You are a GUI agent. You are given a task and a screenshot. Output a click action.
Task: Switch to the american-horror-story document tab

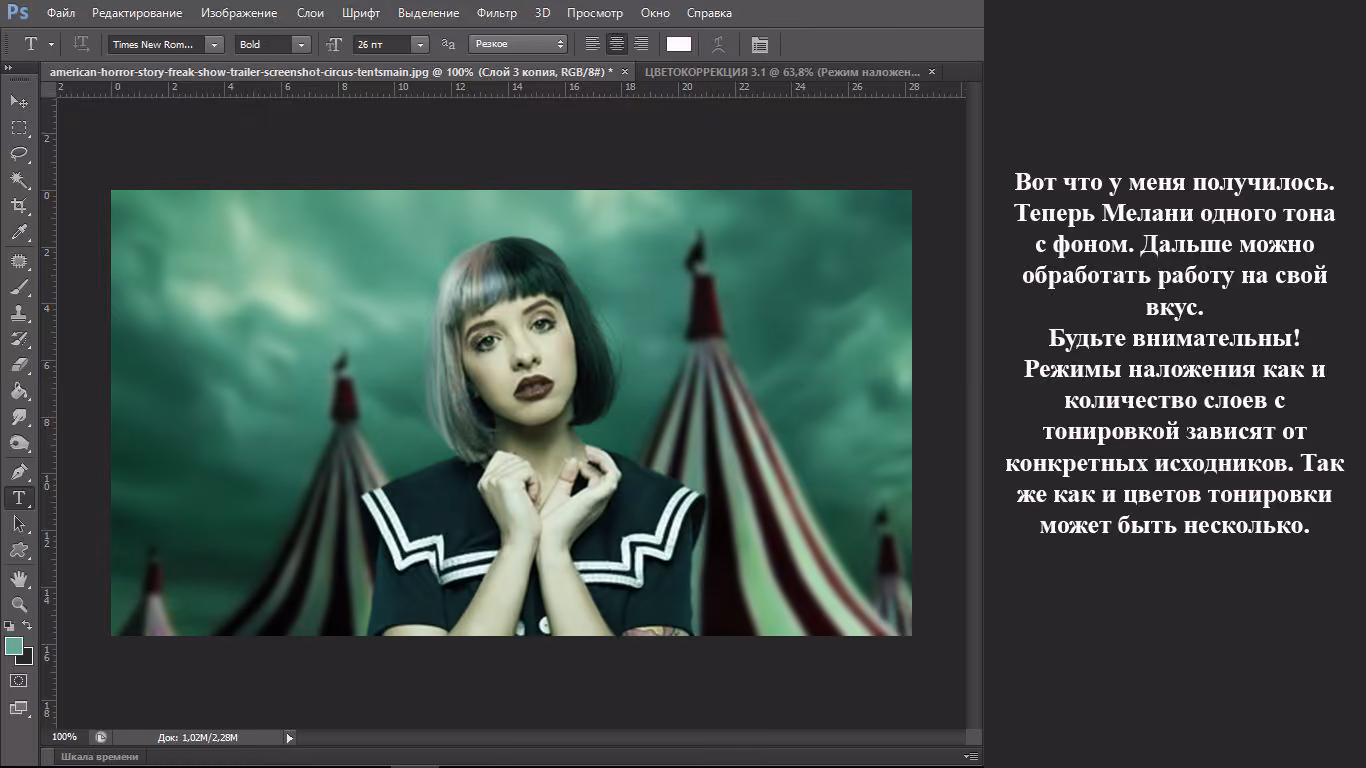tap(331, 72)
